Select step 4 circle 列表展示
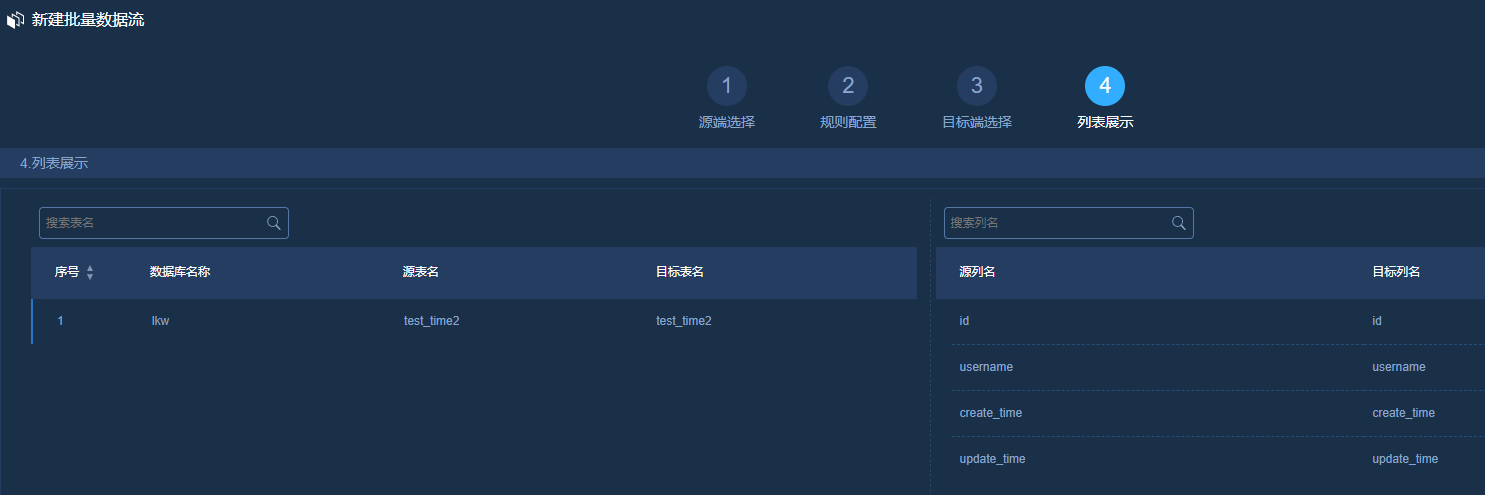This screenshot has height=495, width=1485. click(1104, 87)
